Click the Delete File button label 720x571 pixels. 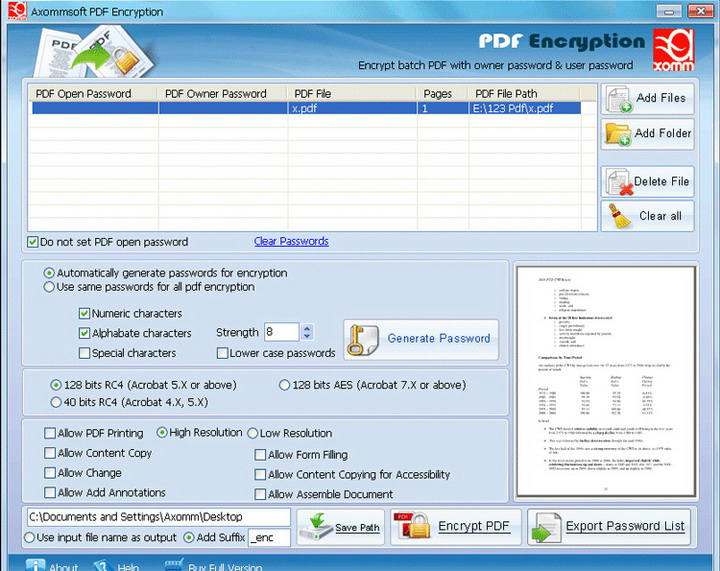pyautogui.click(x=661, y=181)
